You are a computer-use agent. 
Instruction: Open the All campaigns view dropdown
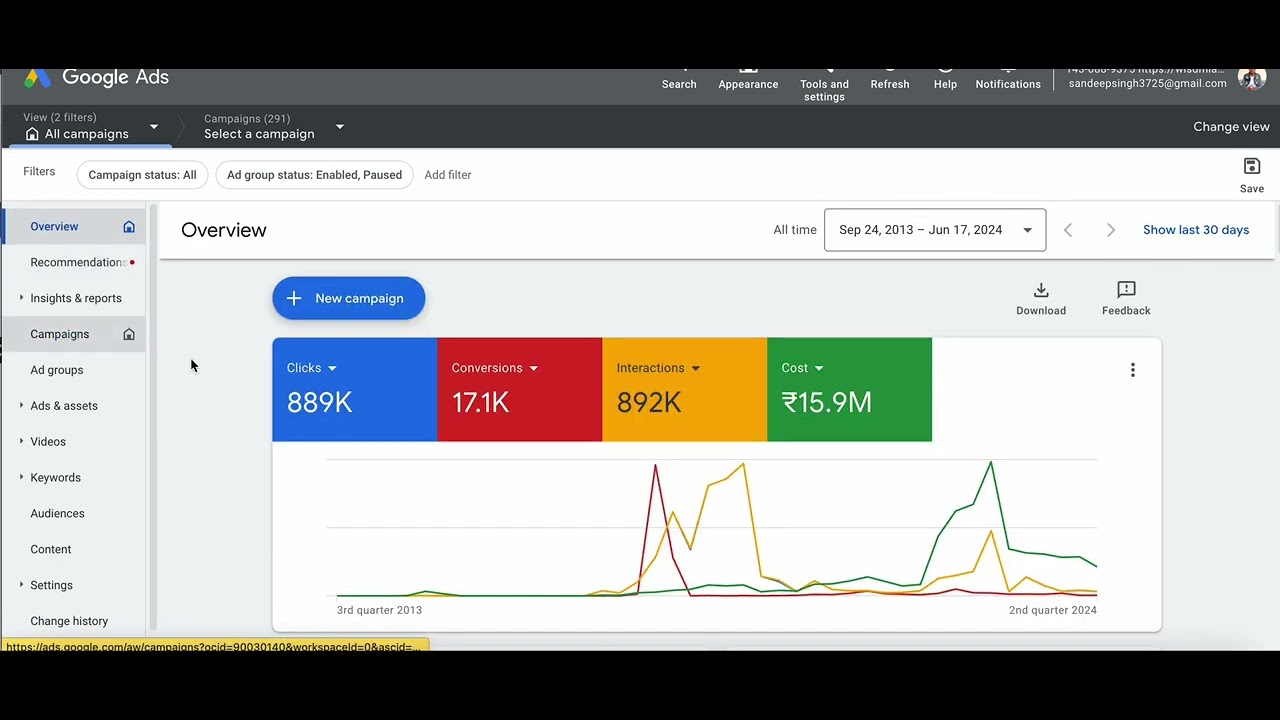point(154,127)
